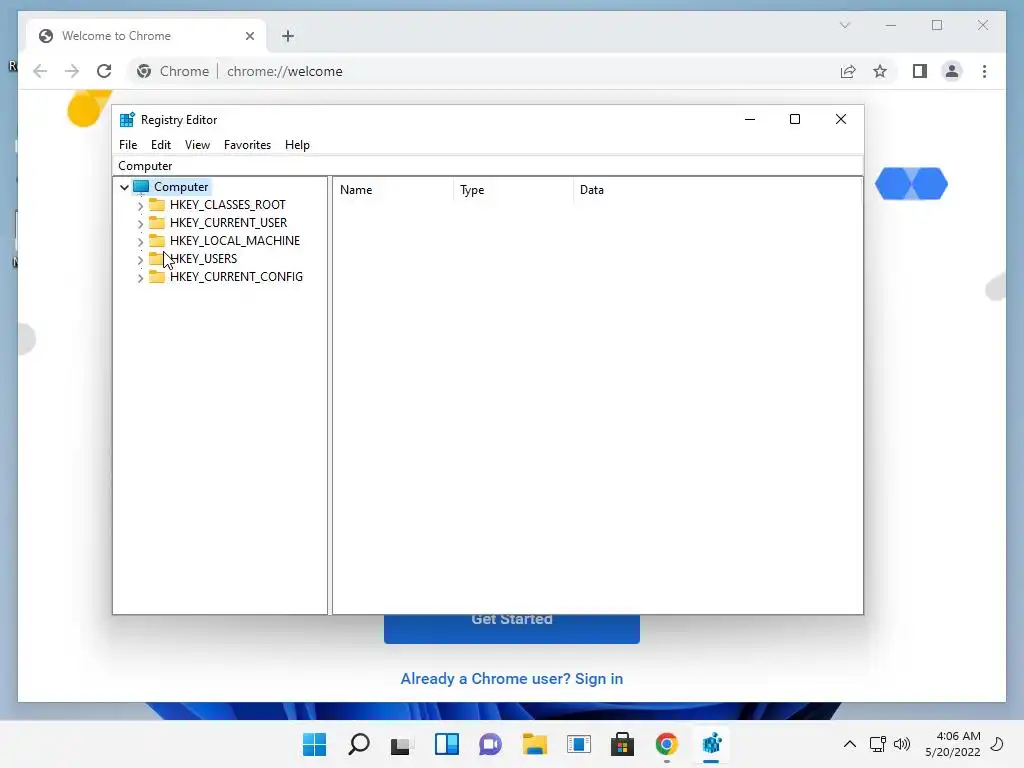Open Task View on taskbar
This screenshot has width=1024, height=768.
[402, 744]
